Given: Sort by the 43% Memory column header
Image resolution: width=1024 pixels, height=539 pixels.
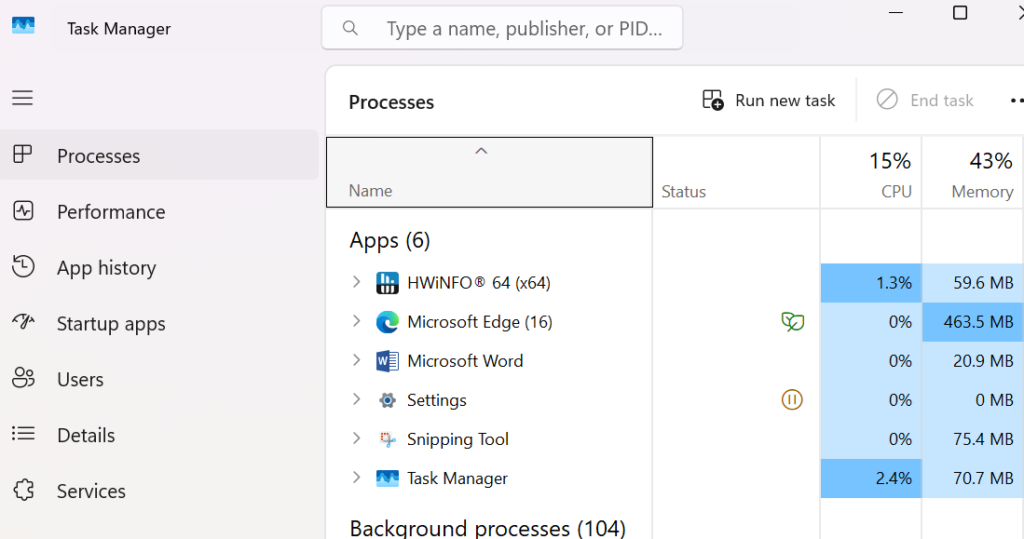Looking at the screenshot, I should click(972, 172).
